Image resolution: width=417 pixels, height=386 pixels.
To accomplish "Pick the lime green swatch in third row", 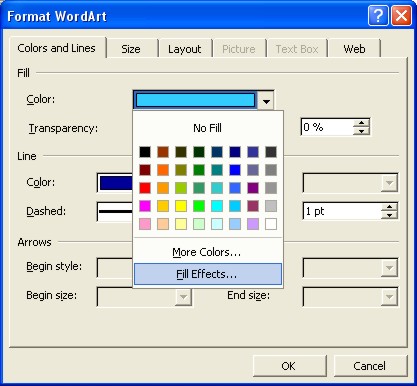I will click(x=181, y=188).
